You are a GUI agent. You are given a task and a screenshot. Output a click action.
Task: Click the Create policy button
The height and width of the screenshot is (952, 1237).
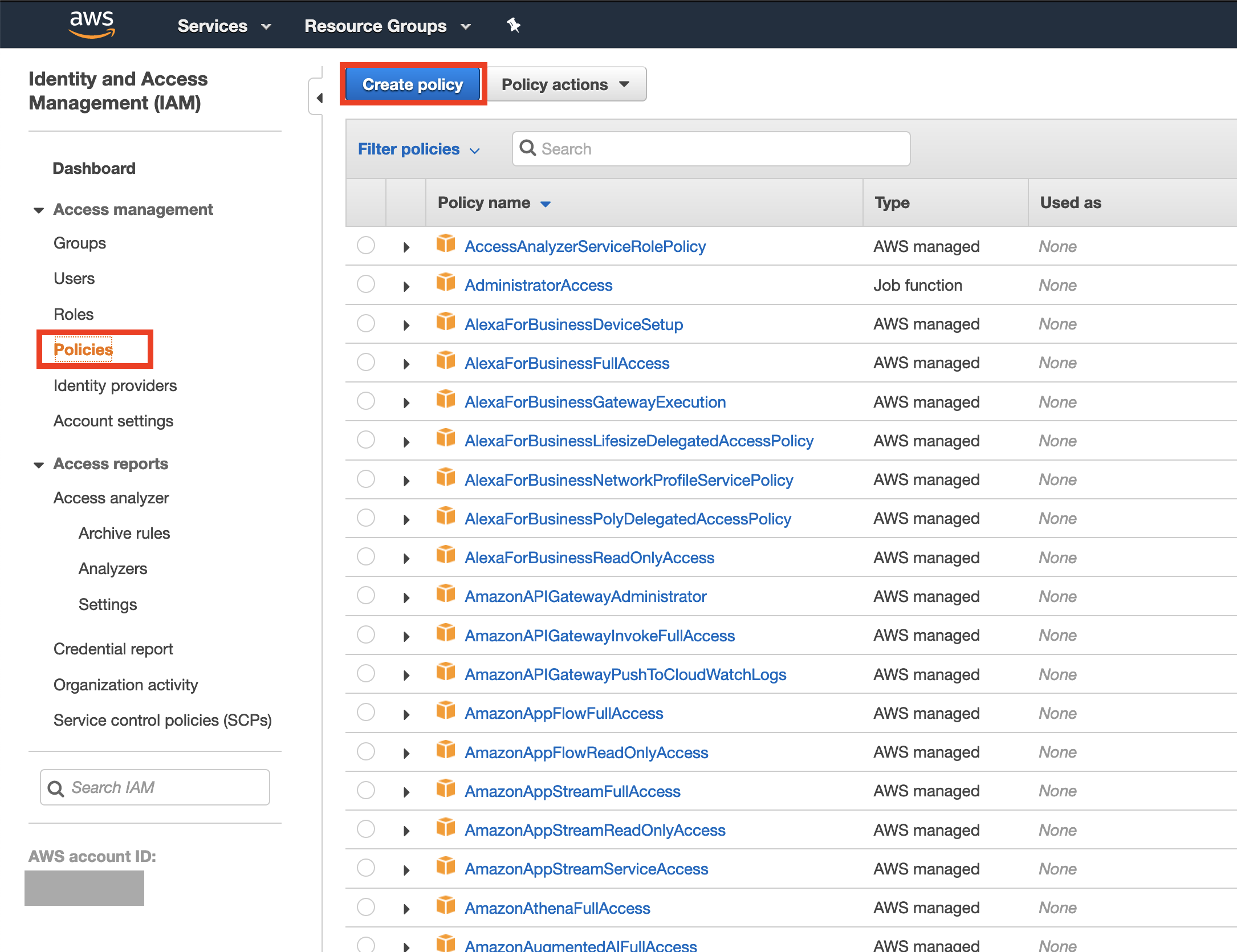(413, 84)
